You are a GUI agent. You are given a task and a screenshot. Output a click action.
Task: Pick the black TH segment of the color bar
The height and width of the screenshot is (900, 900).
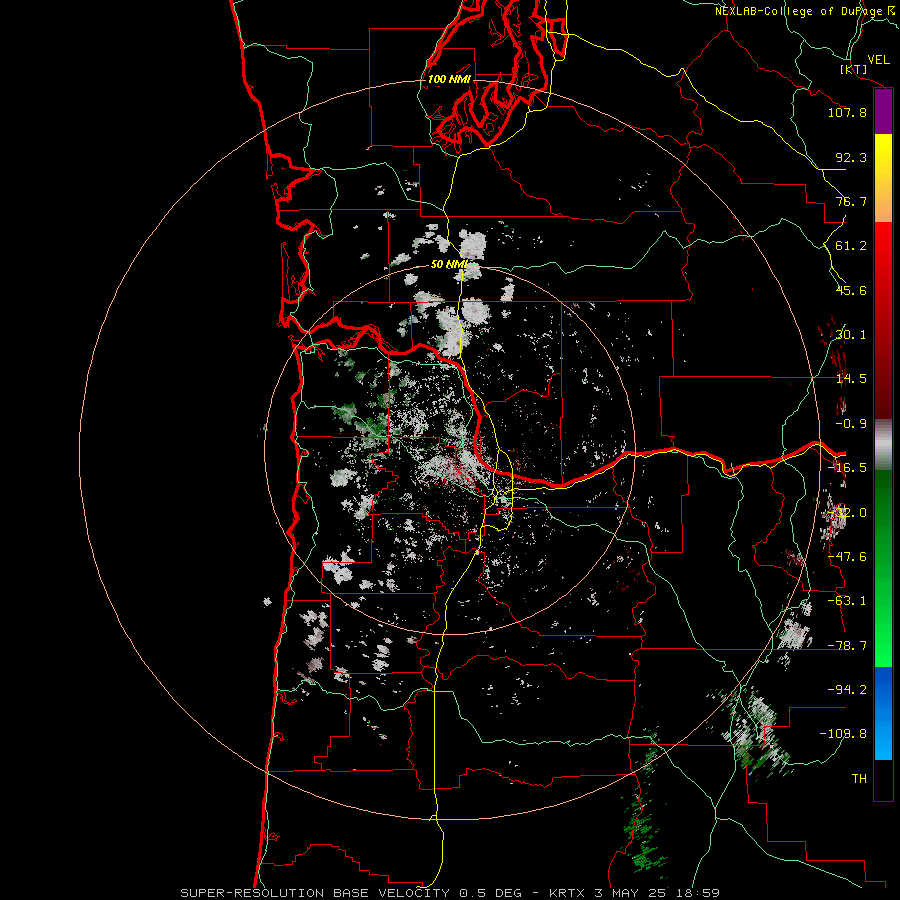tap(883, 779)
